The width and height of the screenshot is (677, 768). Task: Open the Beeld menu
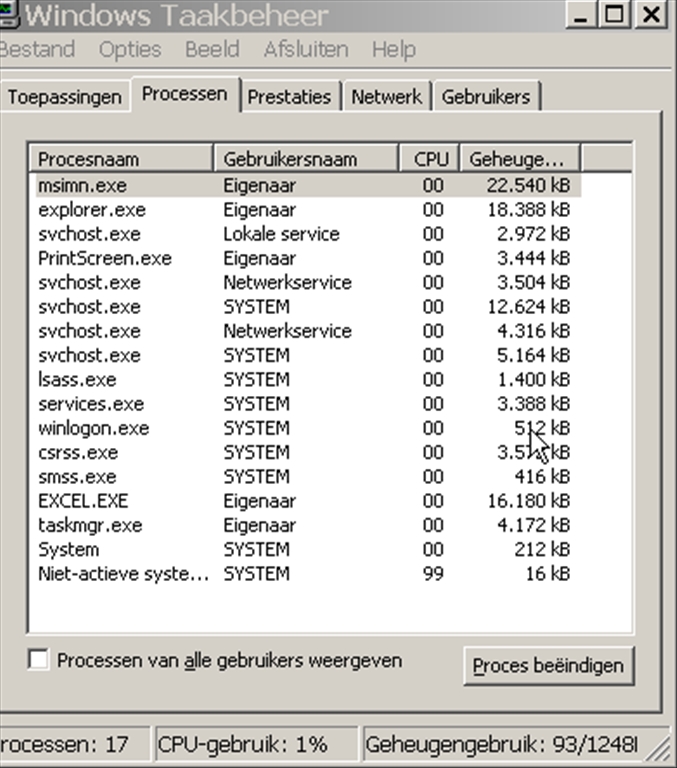212,49
